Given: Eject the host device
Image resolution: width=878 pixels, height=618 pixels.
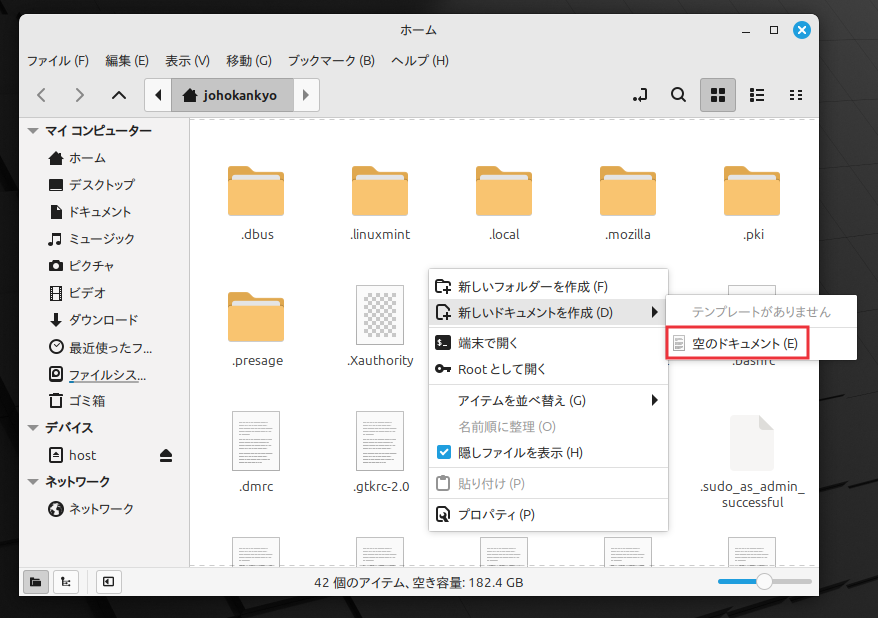Looking at the screenshot, I should (167, 455).
